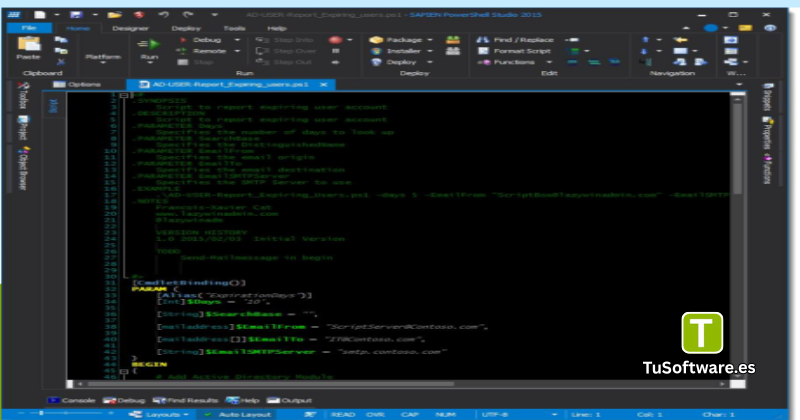Viewport: 800px width, 420px height.
Task: Collapse the comment block at line 1
Action: 123,95
